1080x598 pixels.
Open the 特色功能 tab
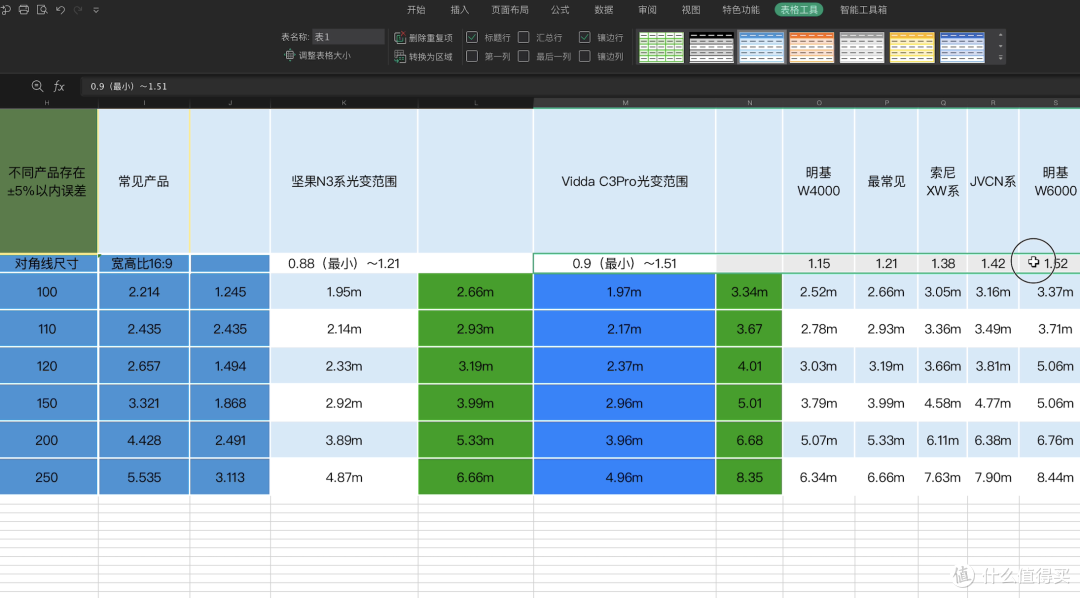pos(741,10)
